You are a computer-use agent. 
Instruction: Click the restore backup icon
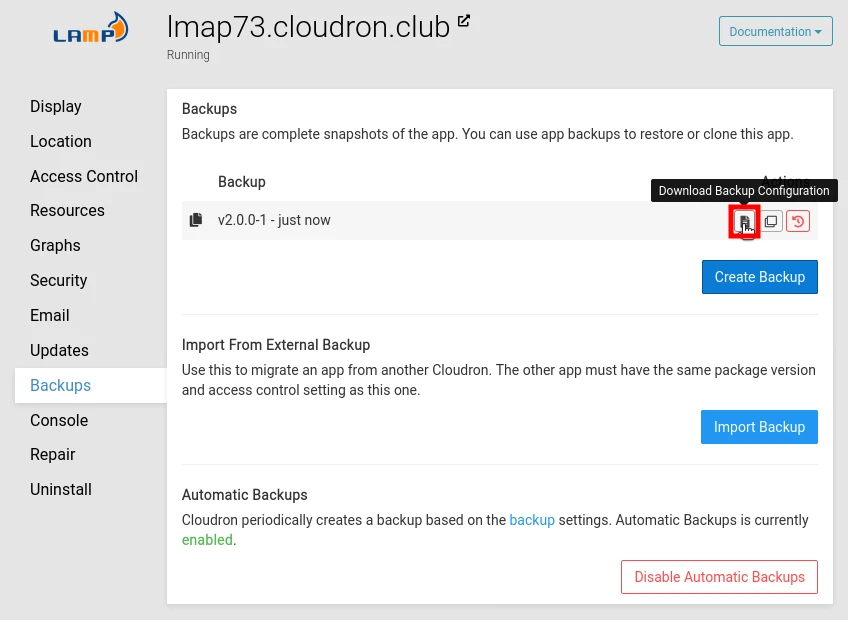[x=797, y=221]
